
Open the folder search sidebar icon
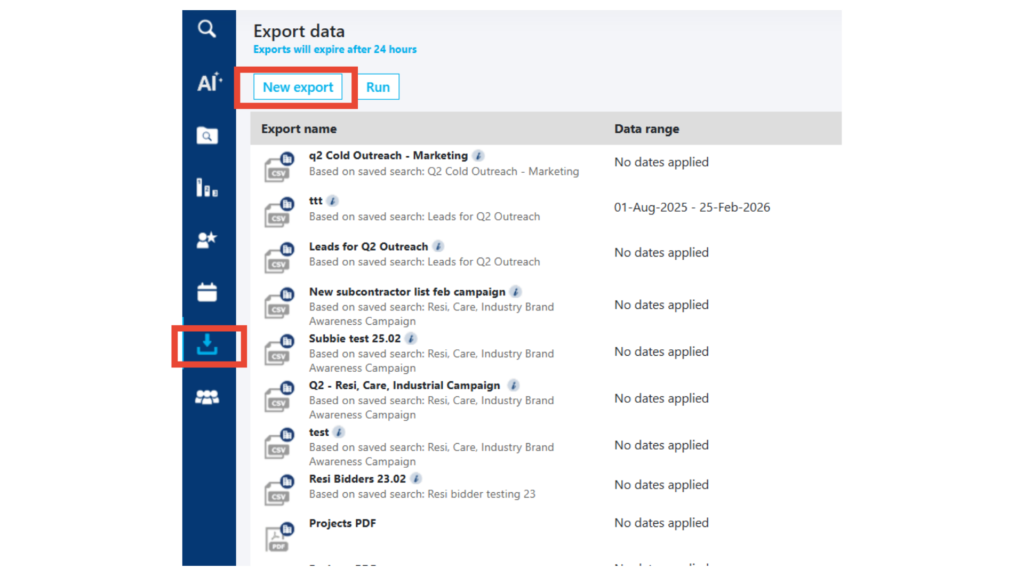coord(207,136)
